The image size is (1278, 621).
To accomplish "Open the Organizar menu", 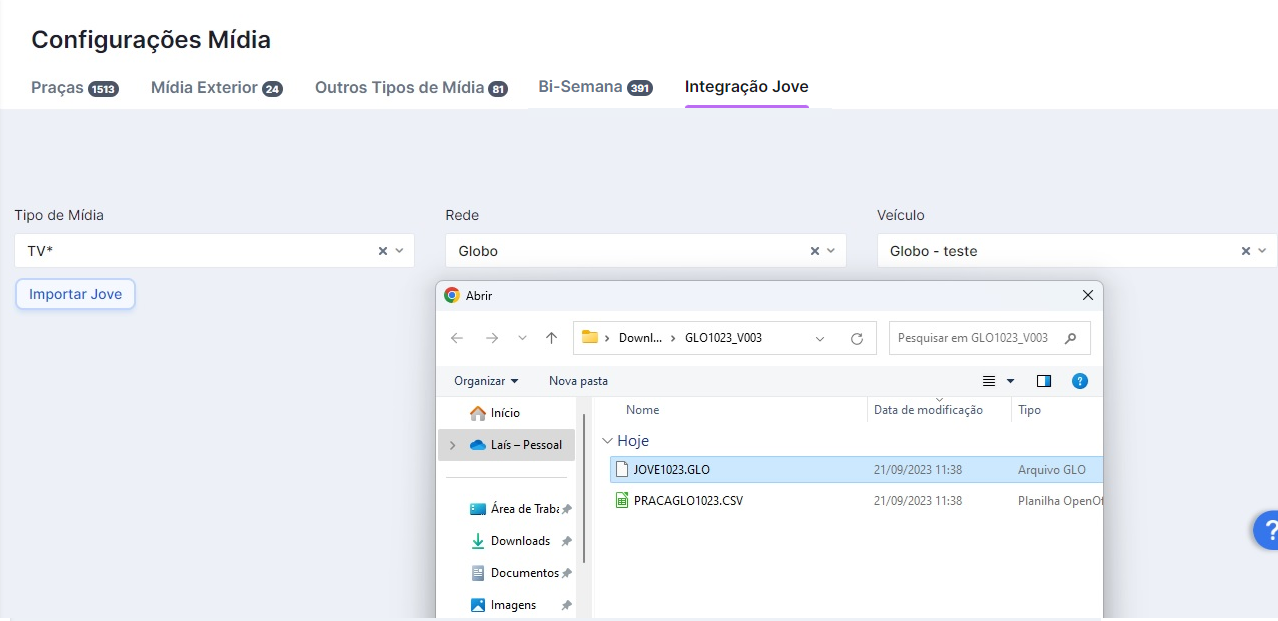I will [486, 381].
